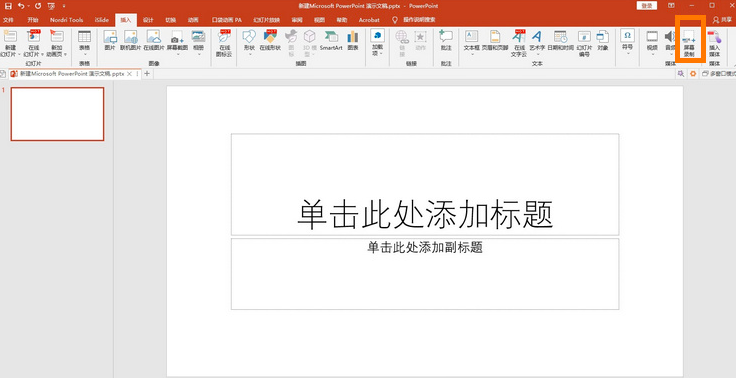Open the 口袋动画 PA tab
Viewport: 736px width, 378px height.
pos(227,20)
